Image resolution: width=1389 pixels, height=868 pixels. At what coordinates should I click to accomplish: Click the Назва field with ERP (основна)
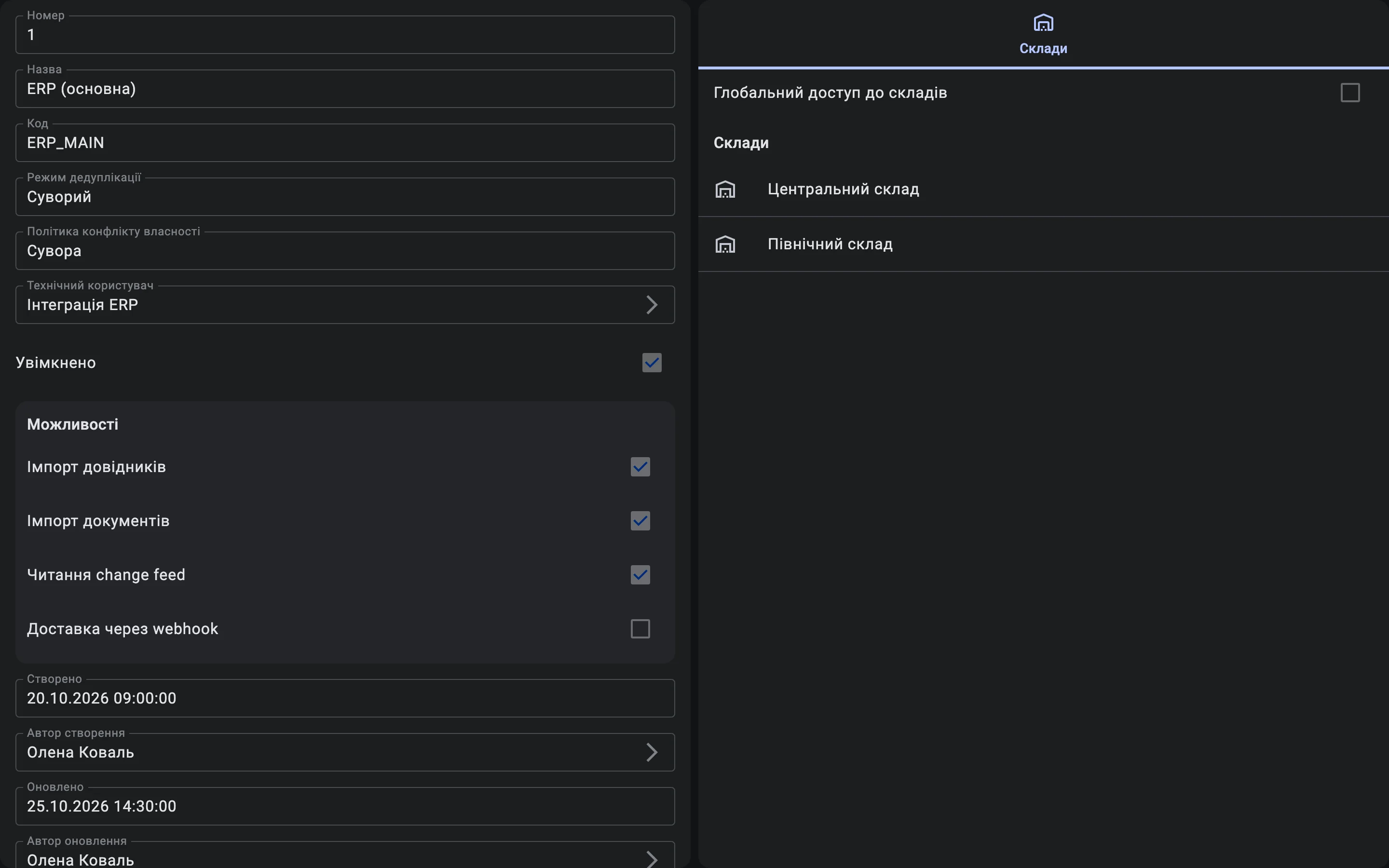click(x=345, y=89)
